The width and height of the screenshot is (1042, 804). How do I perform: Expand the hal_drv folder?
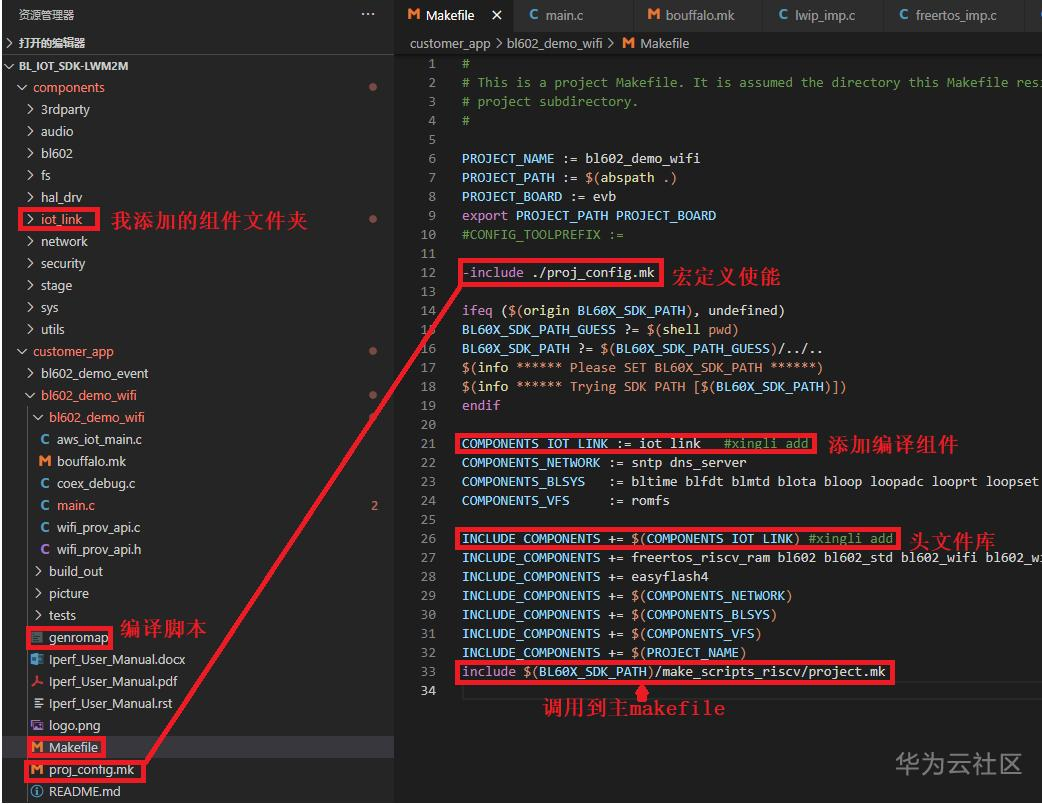pos(61,197)
